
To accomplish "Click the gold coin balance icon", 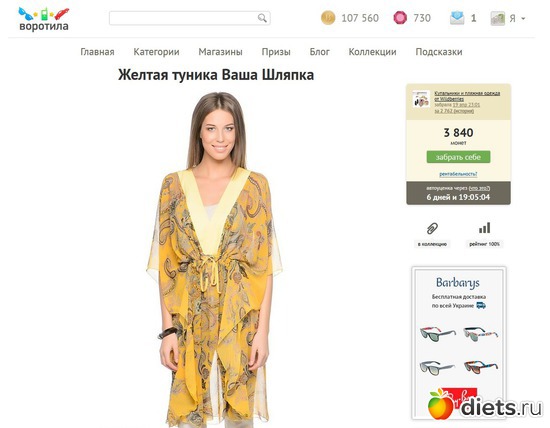I will 328,18.
